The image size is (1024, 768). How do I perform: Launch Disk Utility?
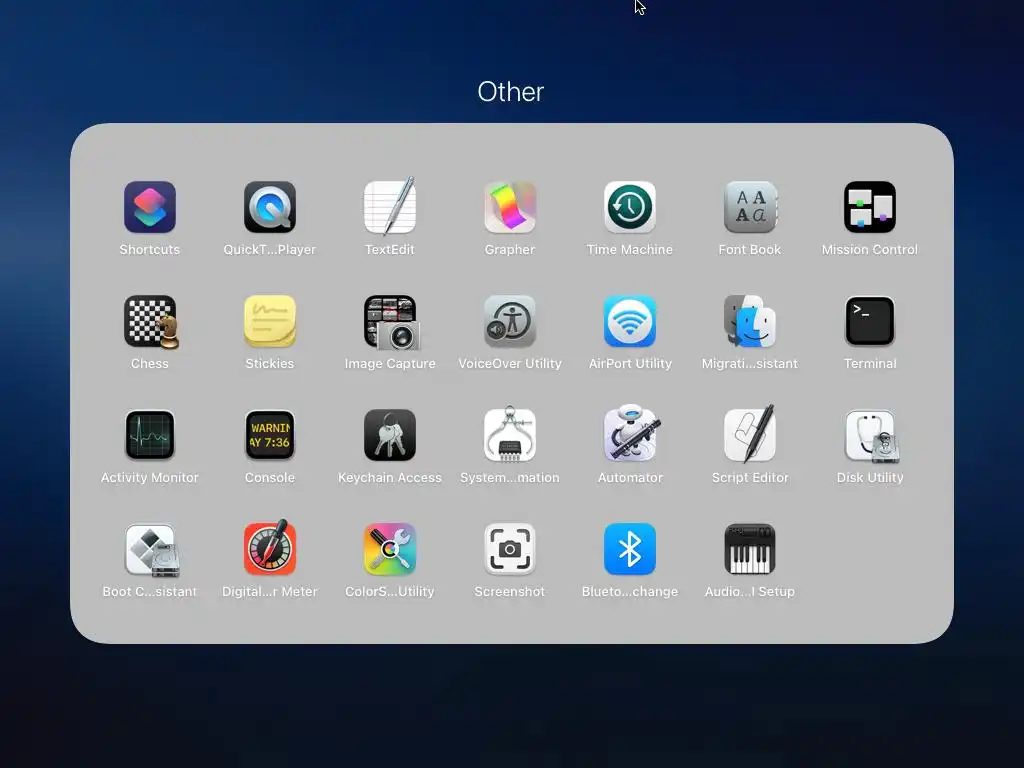point(870,435)
